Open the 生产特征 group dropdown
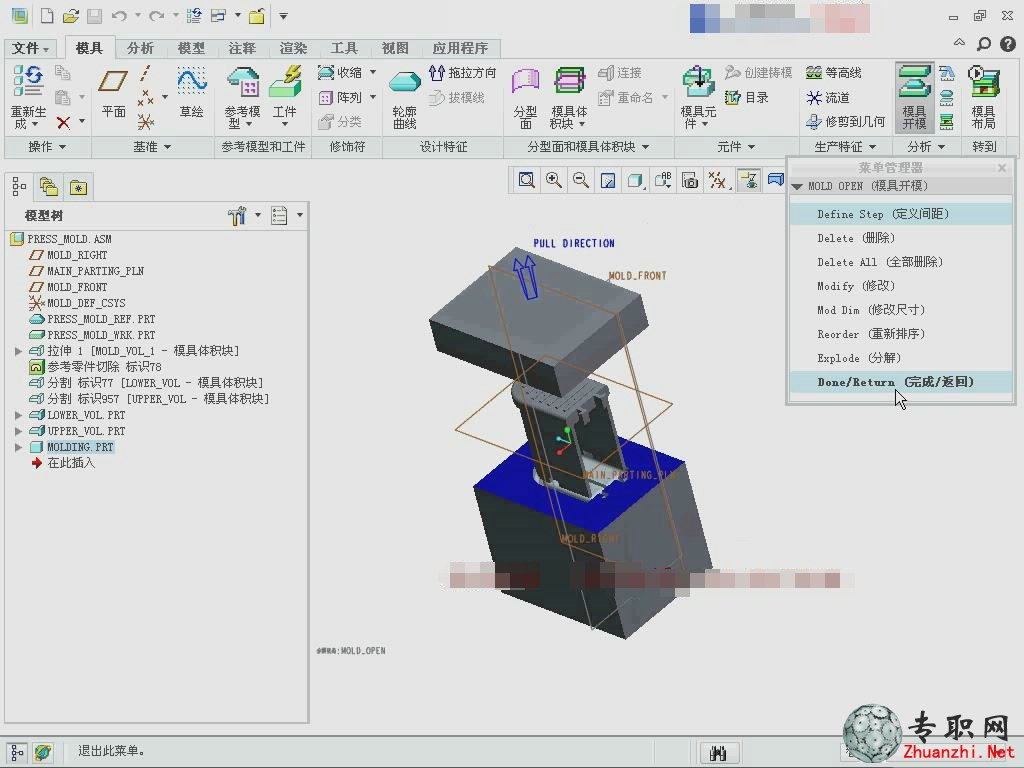 845,147
